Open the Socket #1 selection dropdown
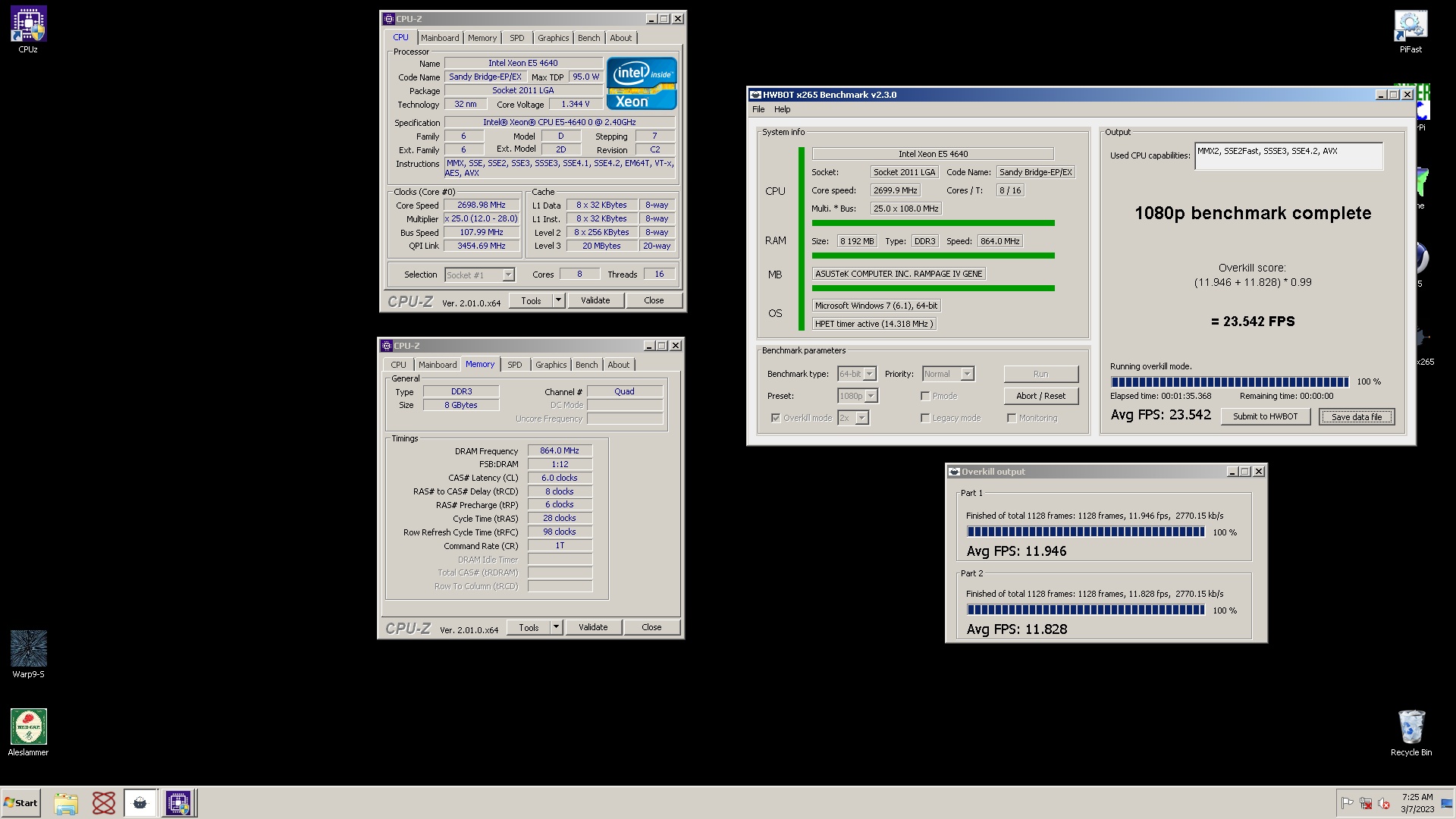 click(x=508, y=275)
